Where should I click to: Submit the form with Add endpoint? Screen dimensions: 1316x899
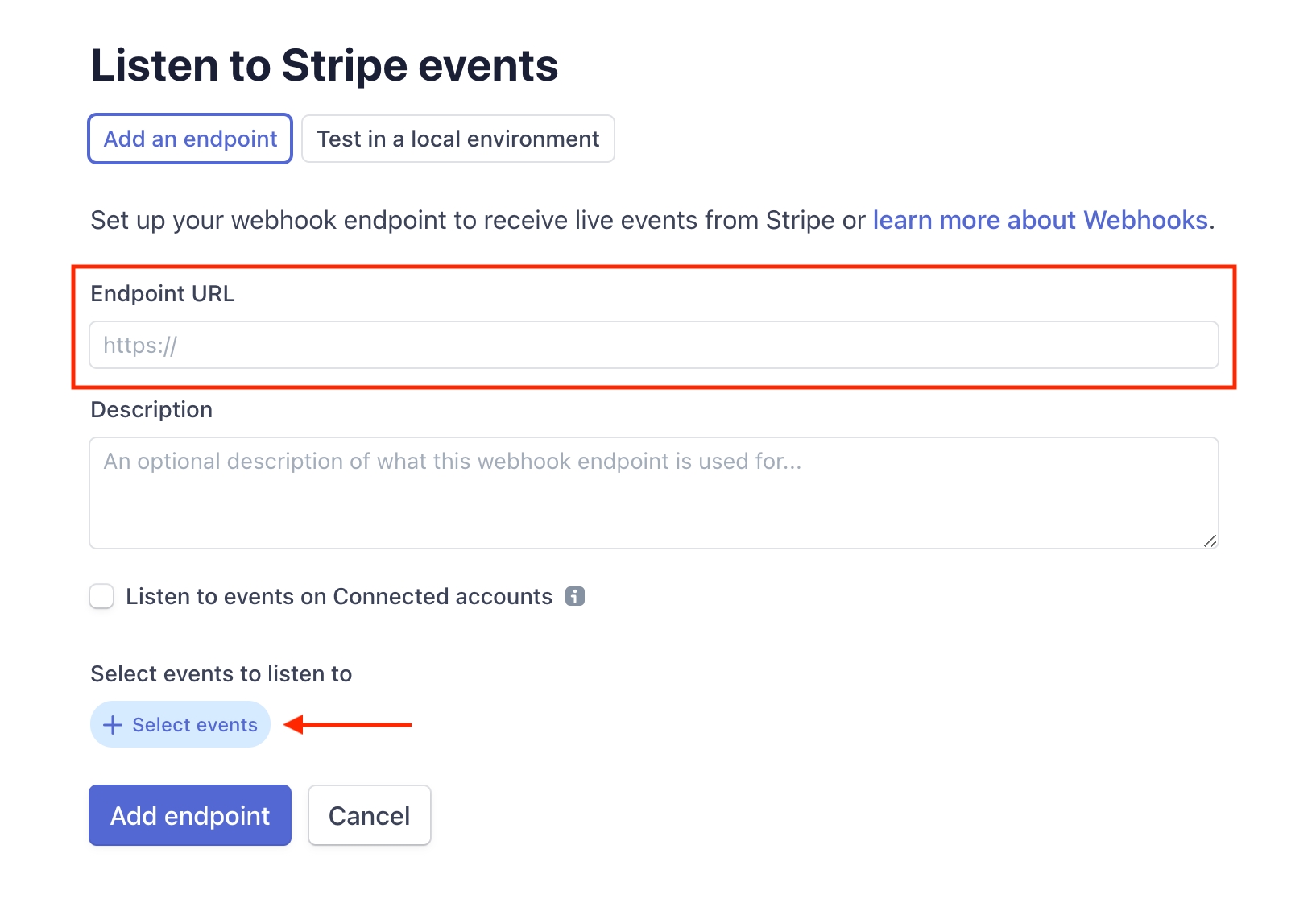tap(188, 815)
